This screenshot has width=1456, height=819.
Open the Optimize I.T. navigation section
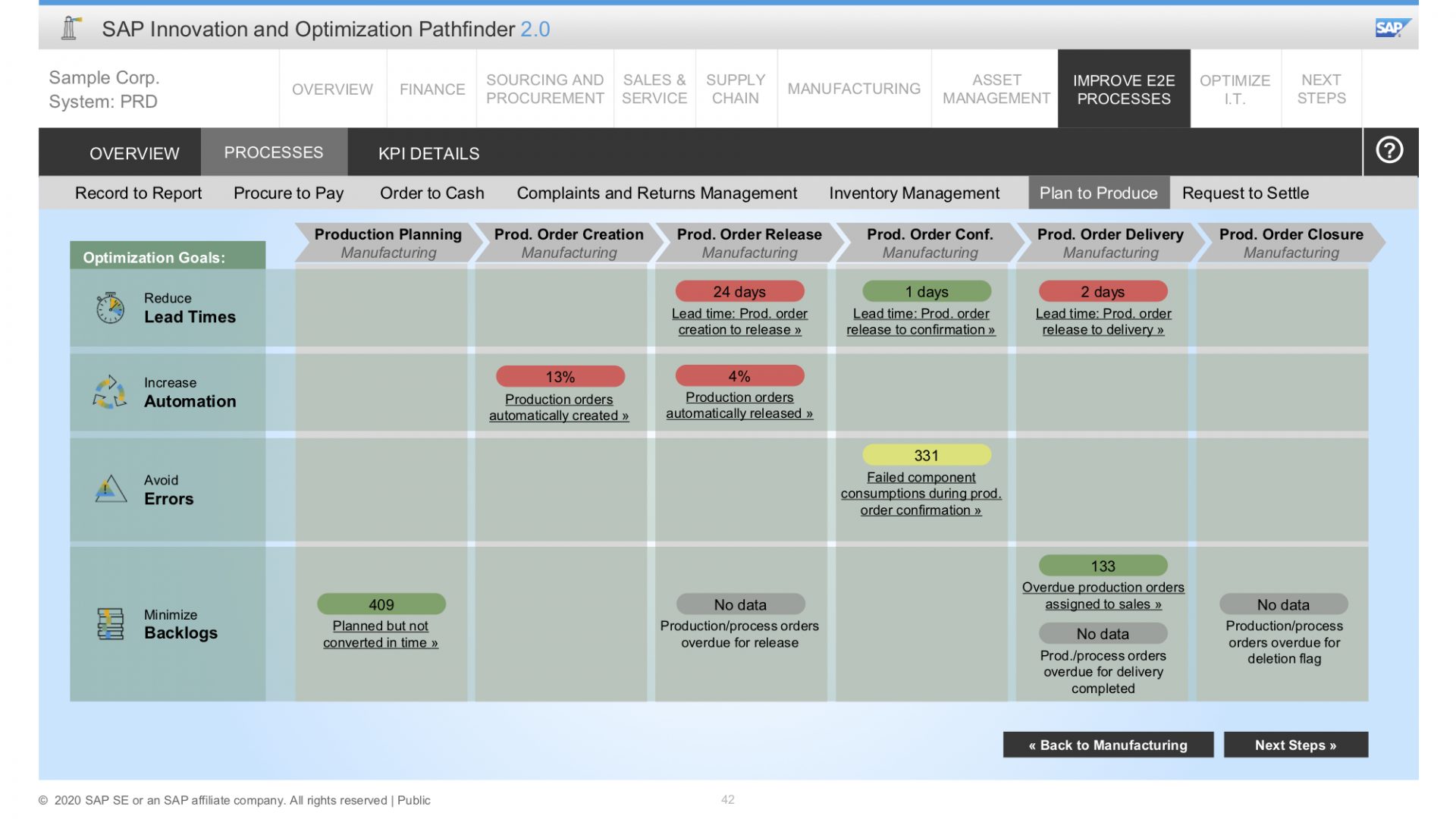point(1235,89)
